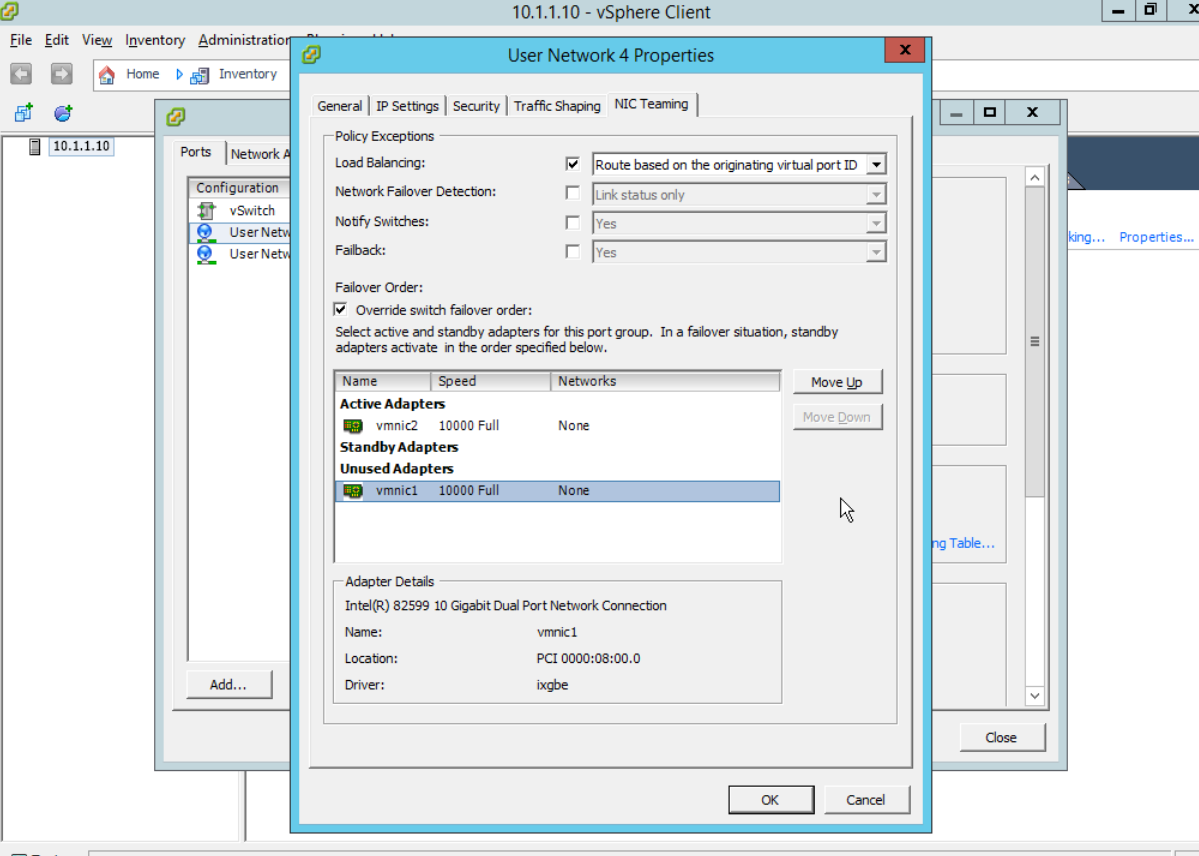Open the Administration menu
The height and width of the screenshot is (856, 1199).
pyautogui.click(x=243, y=40)
